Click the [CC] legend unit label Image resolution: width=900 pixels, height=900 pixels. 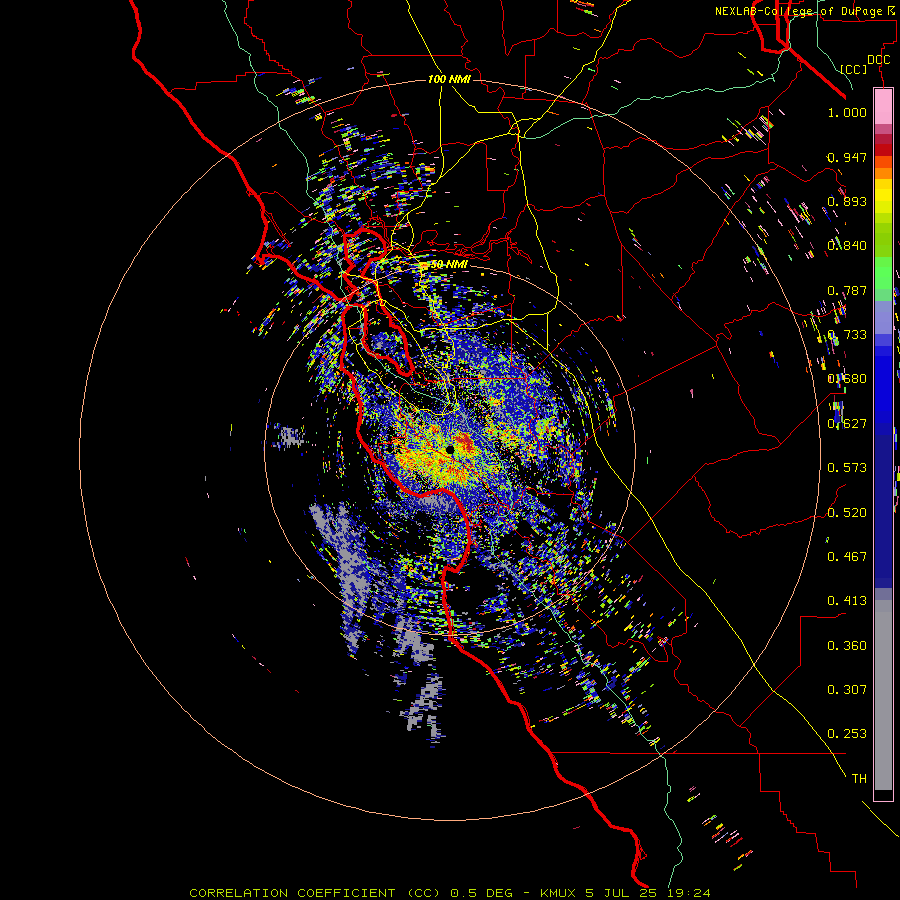click(x=854, y=69)
